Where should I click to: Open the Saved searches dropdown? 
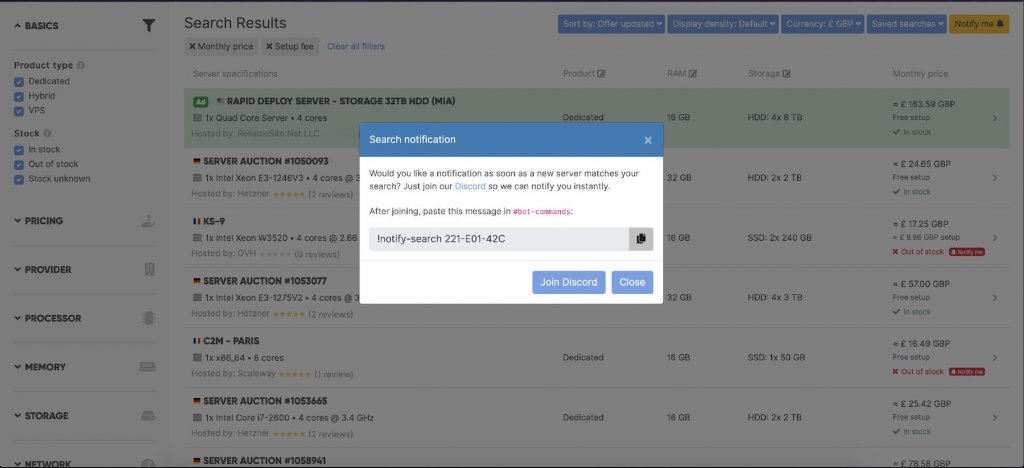tap(907, 24)
